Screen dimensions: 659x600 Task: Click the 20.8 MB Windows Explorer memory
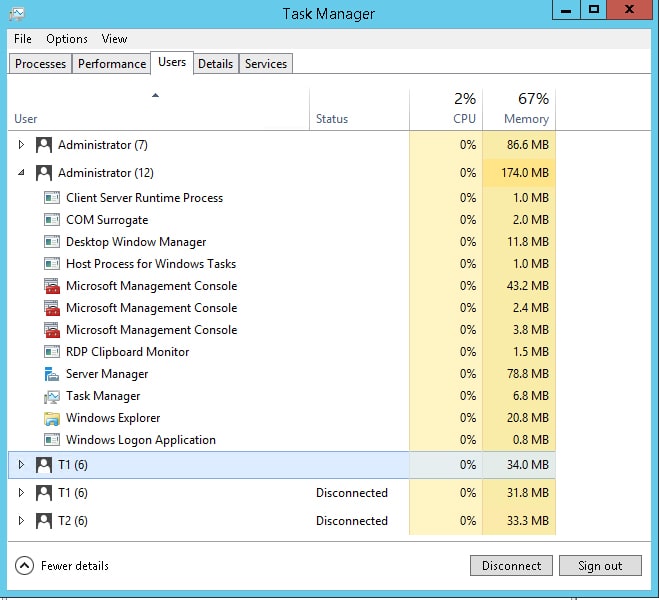(x=528, y=418)
